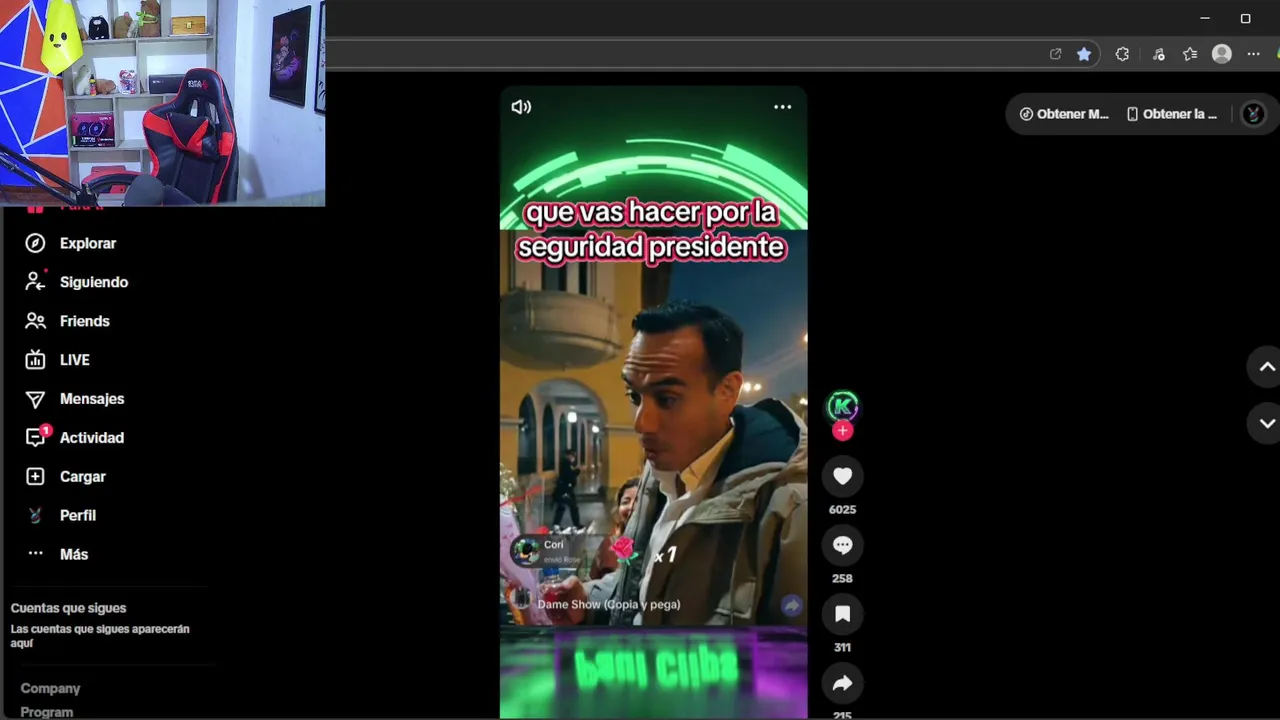1280x720 pixels.
Task: Minimize the browser window
Action: click(x=1205, y=18)
